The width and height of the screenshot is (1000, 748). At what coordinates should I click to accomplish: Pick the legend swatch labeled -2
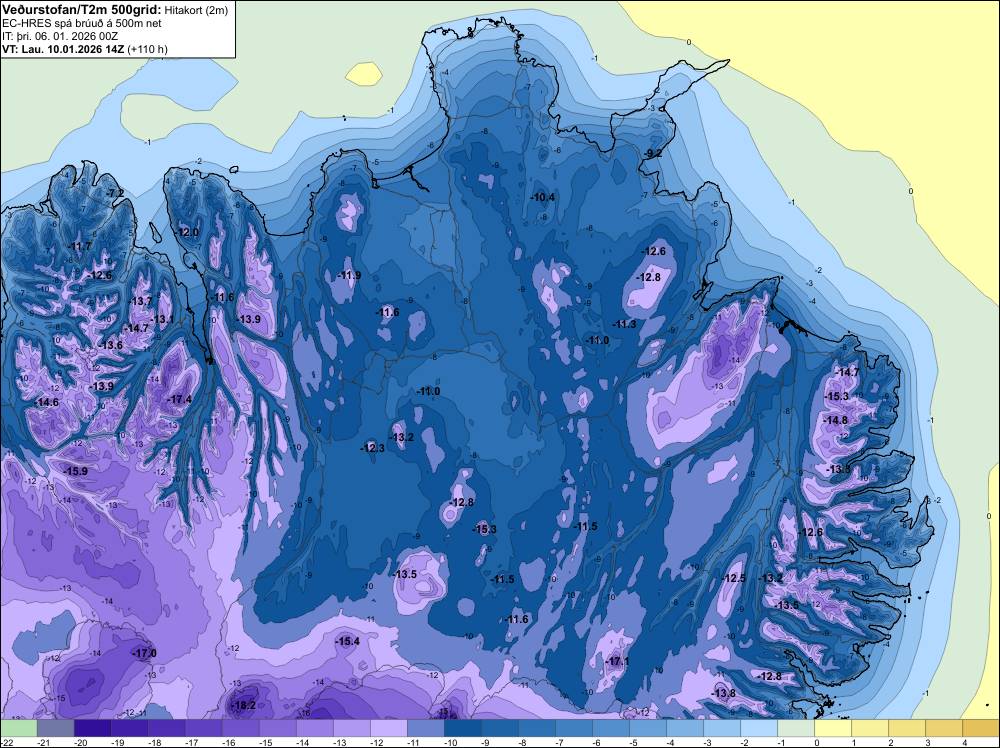click(x=758, y=728)
